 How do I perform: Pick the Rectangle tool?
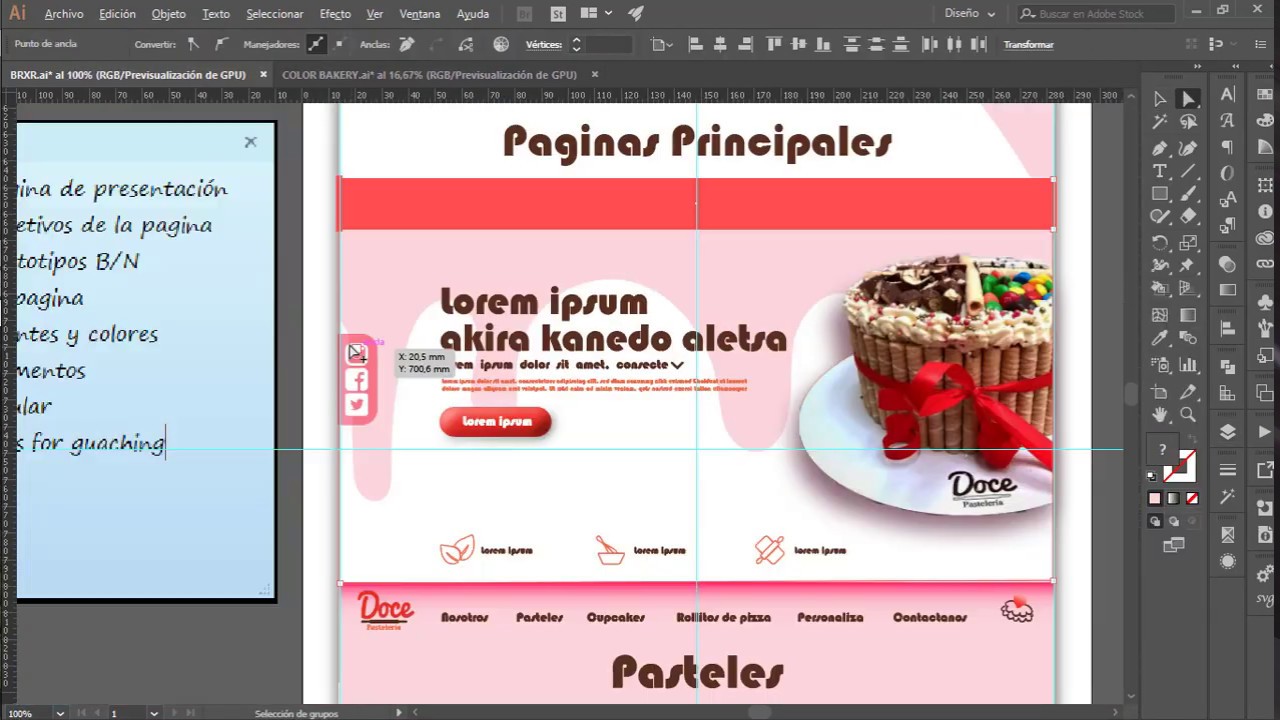click(x=1160, y=194)
